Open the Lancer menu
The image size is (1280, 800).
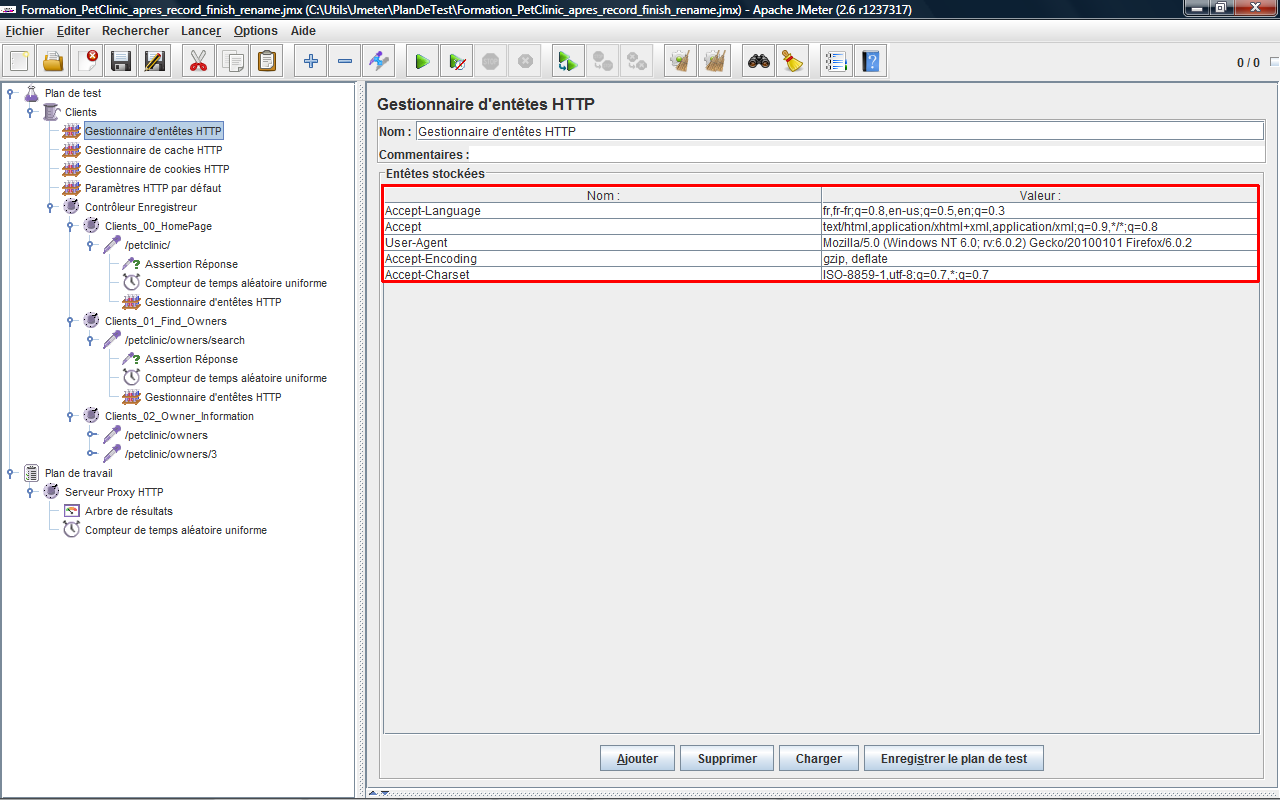pos(201,31)
